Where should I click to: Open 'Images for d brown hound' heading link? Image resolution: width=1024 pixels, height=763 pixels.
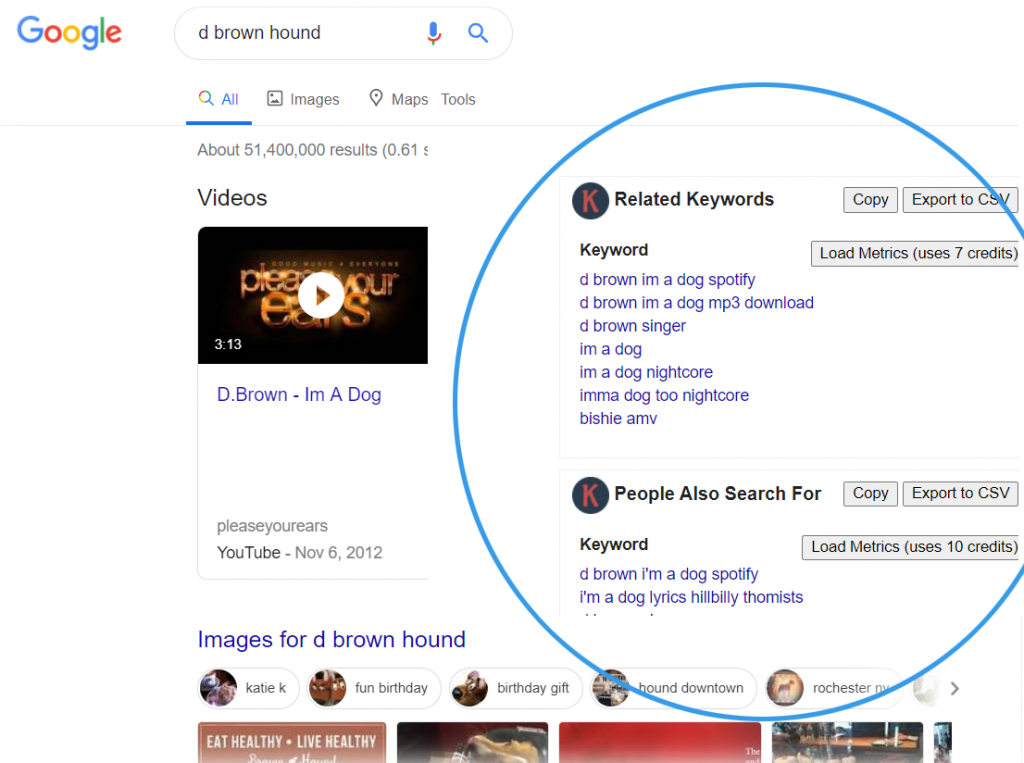pos(332,640)
